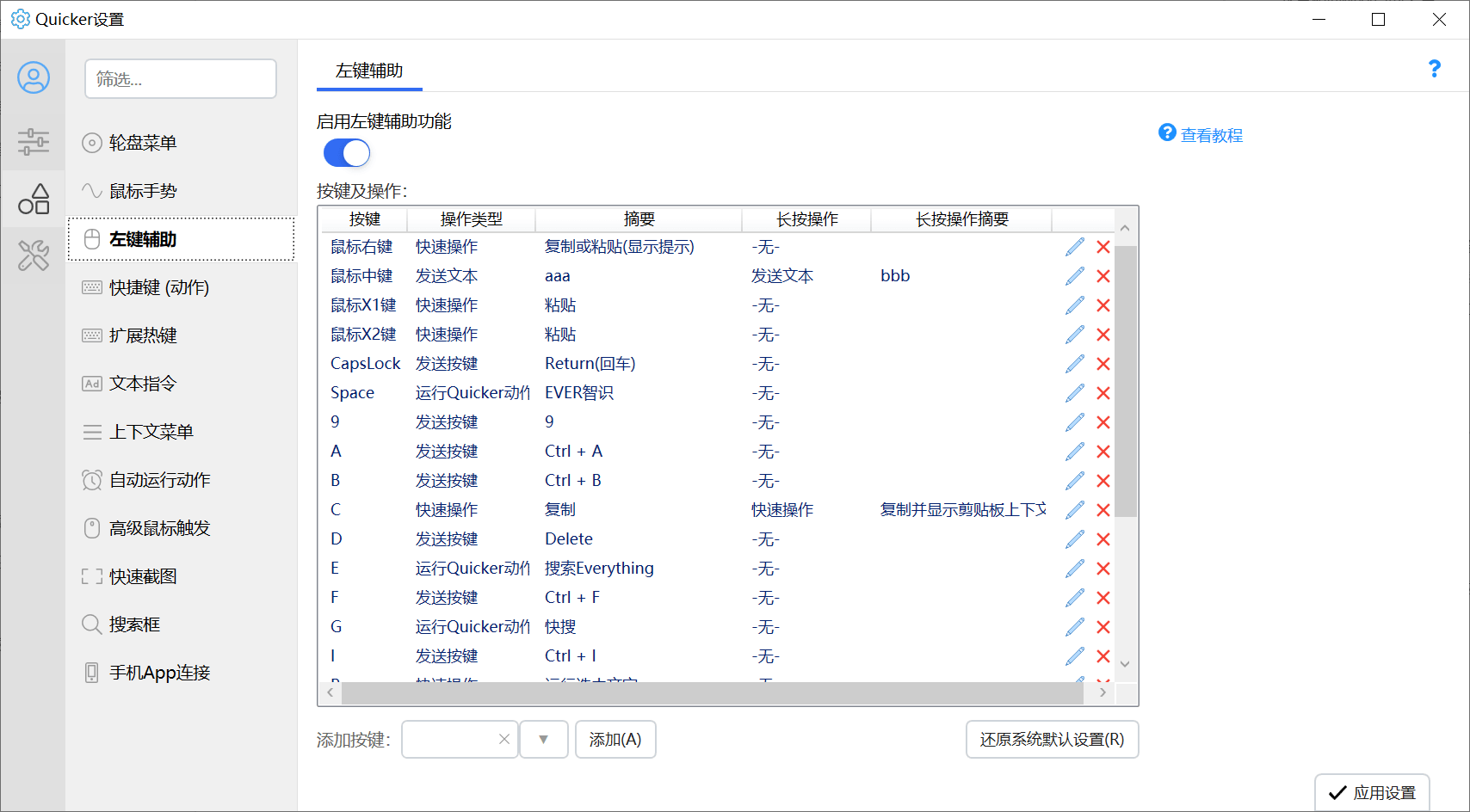Image resolution: width=1470 pixels, height=812 pixels.
Task: Click the 还原系统默认设置(R) button
Action: point(1052,740)
